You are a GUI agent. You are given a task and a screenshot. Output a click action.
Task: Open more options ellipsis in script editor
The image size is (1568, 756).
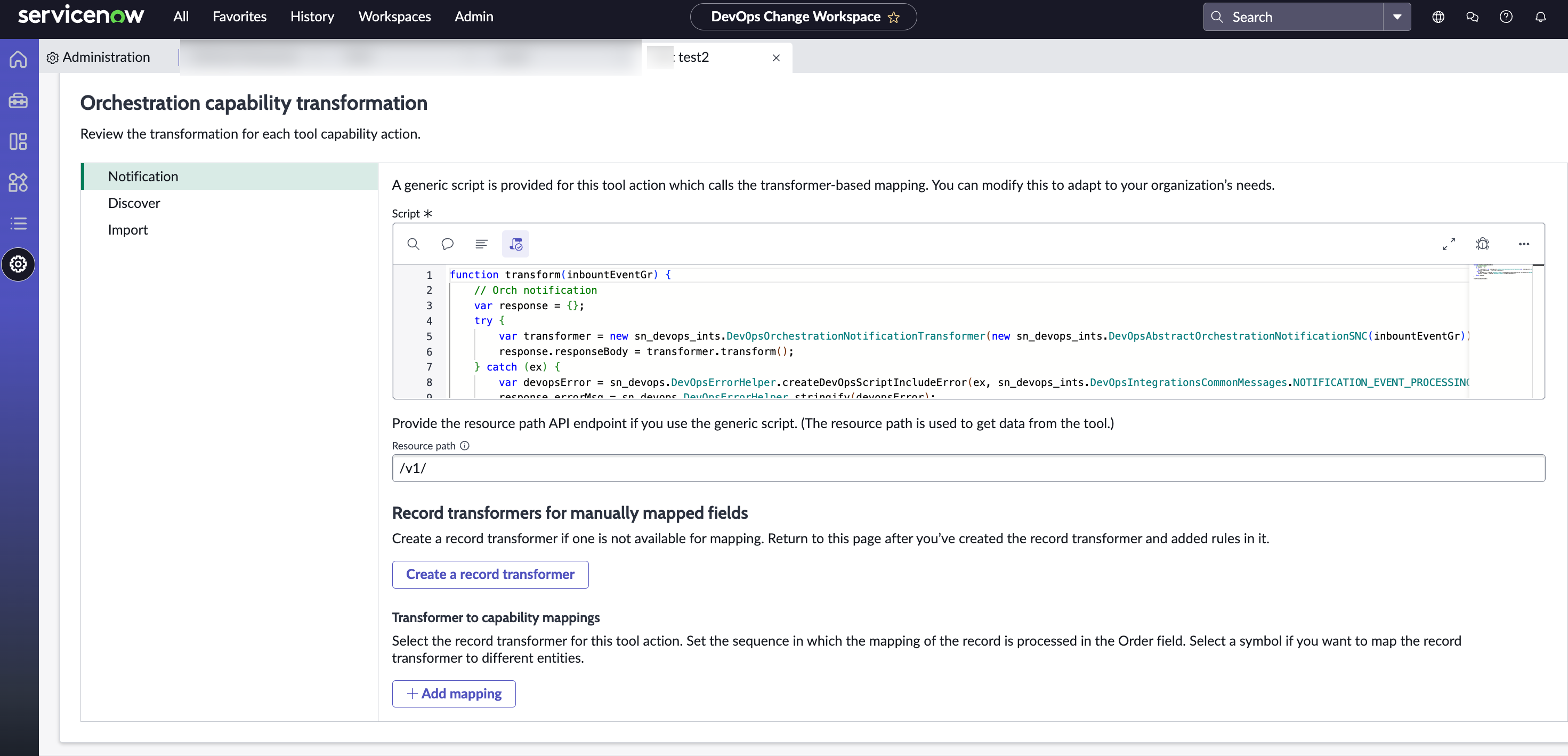pos(1524,244)
